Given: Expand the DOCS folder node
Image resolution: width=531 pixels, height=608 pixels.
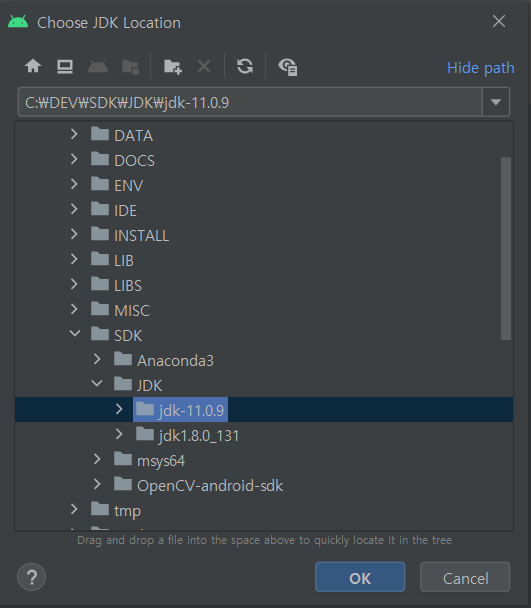Looking at the screenshot, I should click(x=74, y=159).
